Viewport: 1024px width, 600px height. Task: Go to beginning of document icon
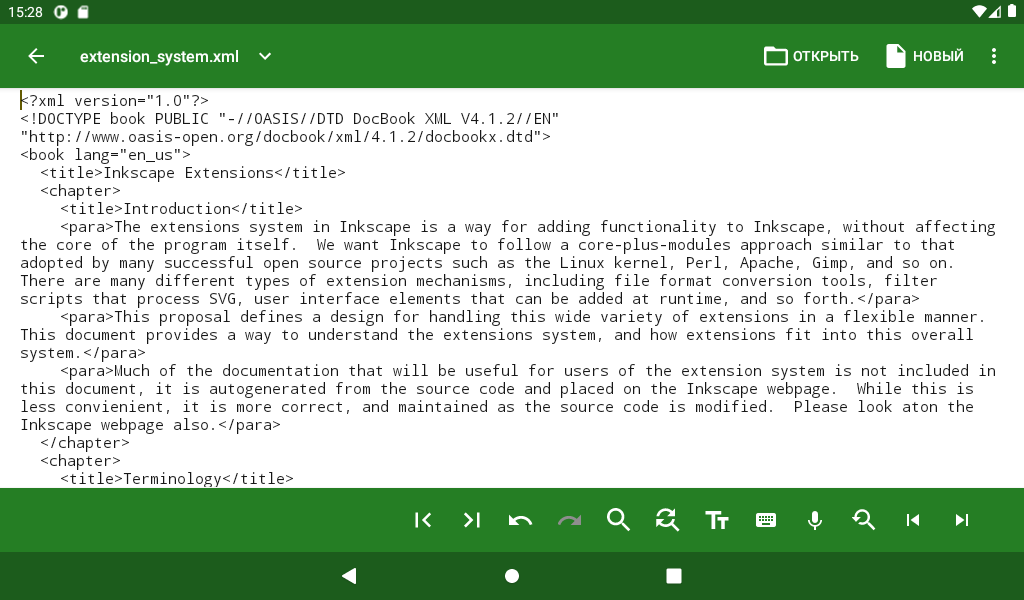913,520
